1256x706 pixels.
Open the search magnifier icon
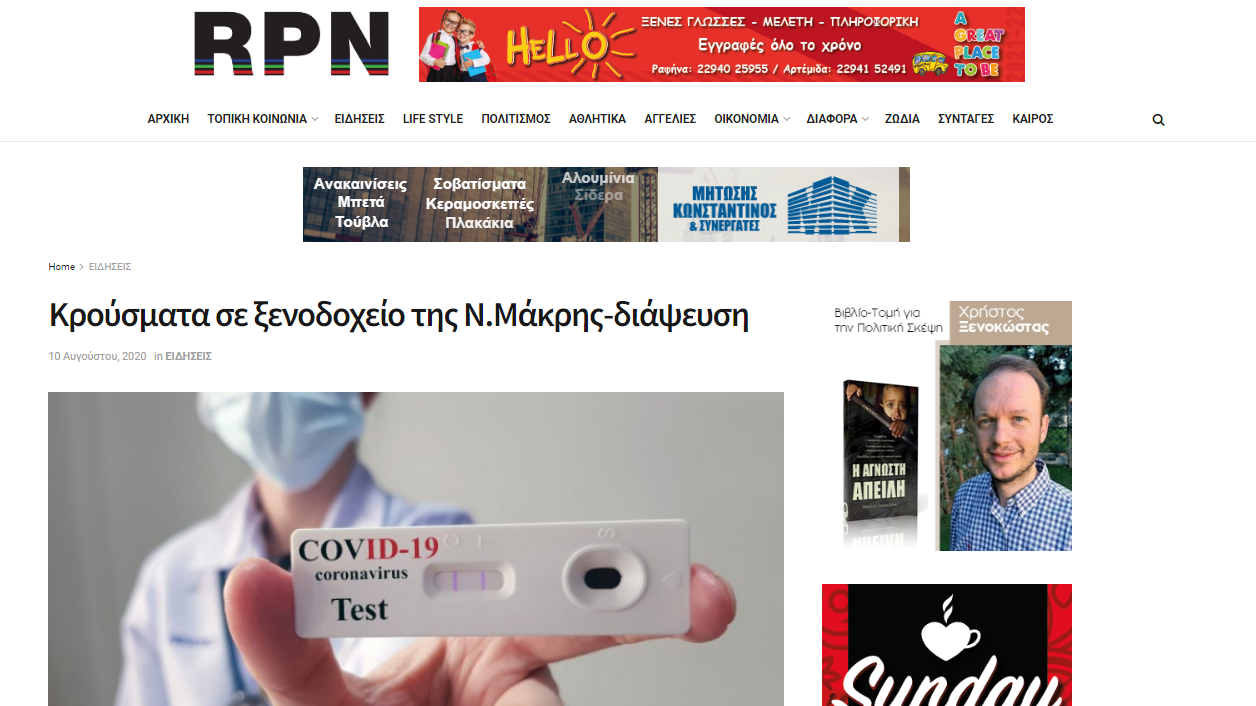coord(1158,120)
